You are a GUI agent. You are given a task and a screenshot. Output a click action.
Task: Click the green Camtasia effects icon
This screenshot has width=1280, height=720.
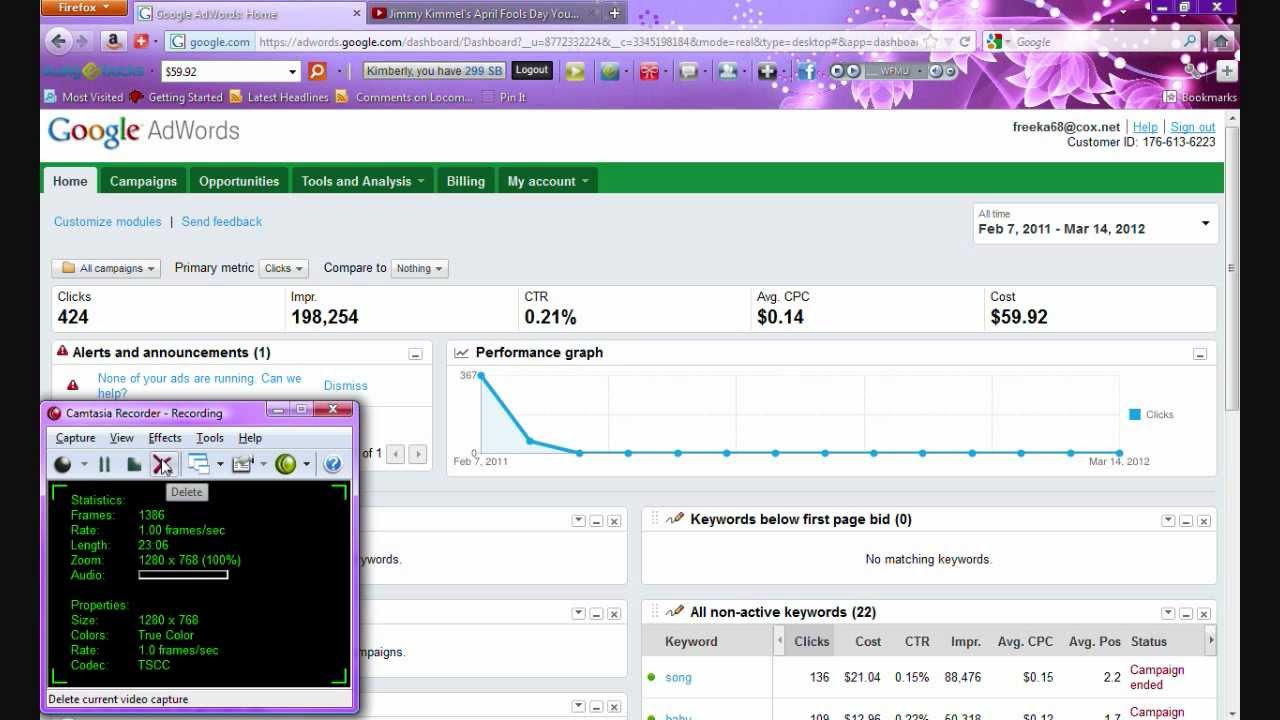[286, 464]
